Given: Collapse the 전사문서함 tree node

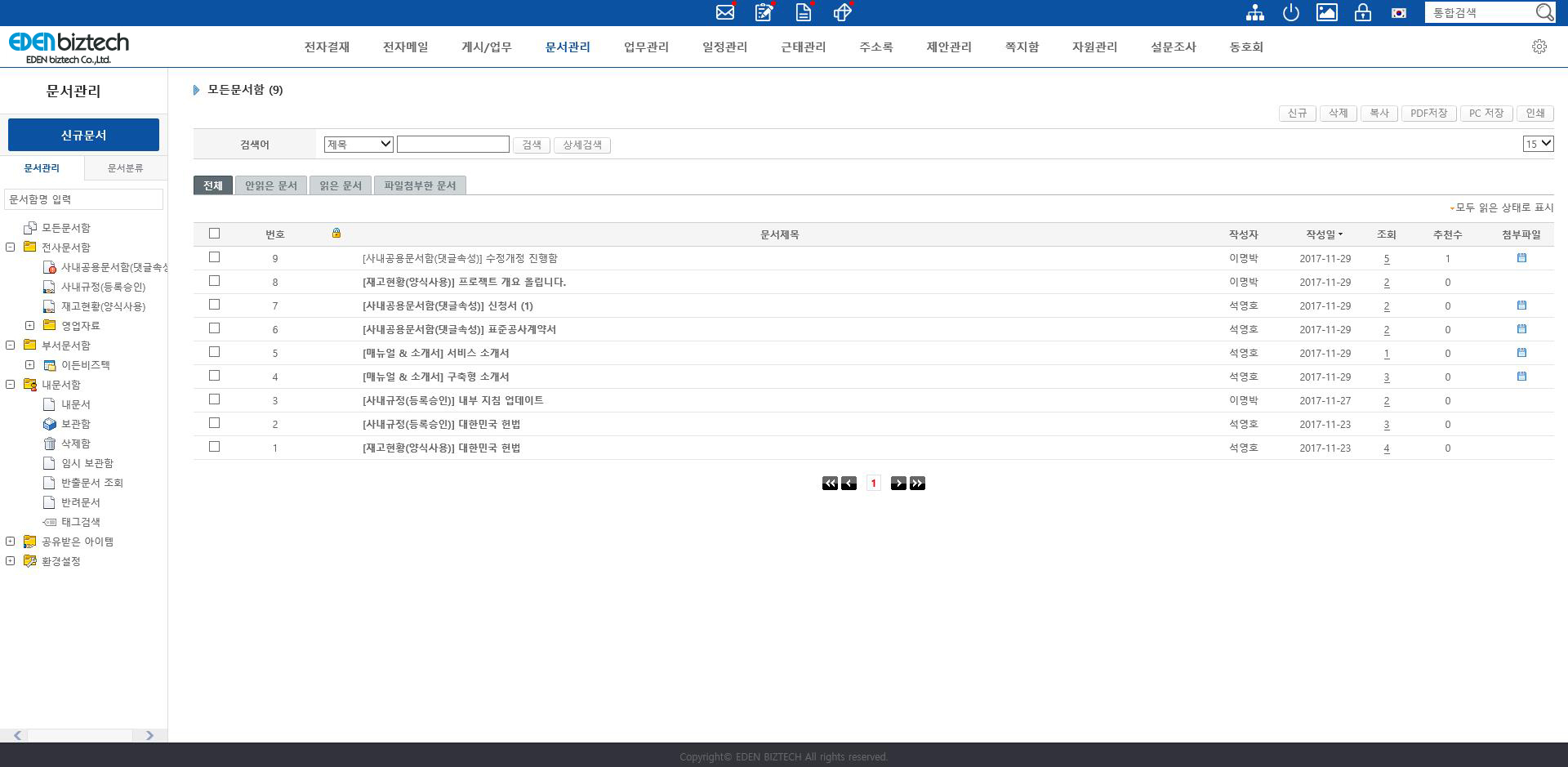Looking at the screenshot, I should coord(11,247).
